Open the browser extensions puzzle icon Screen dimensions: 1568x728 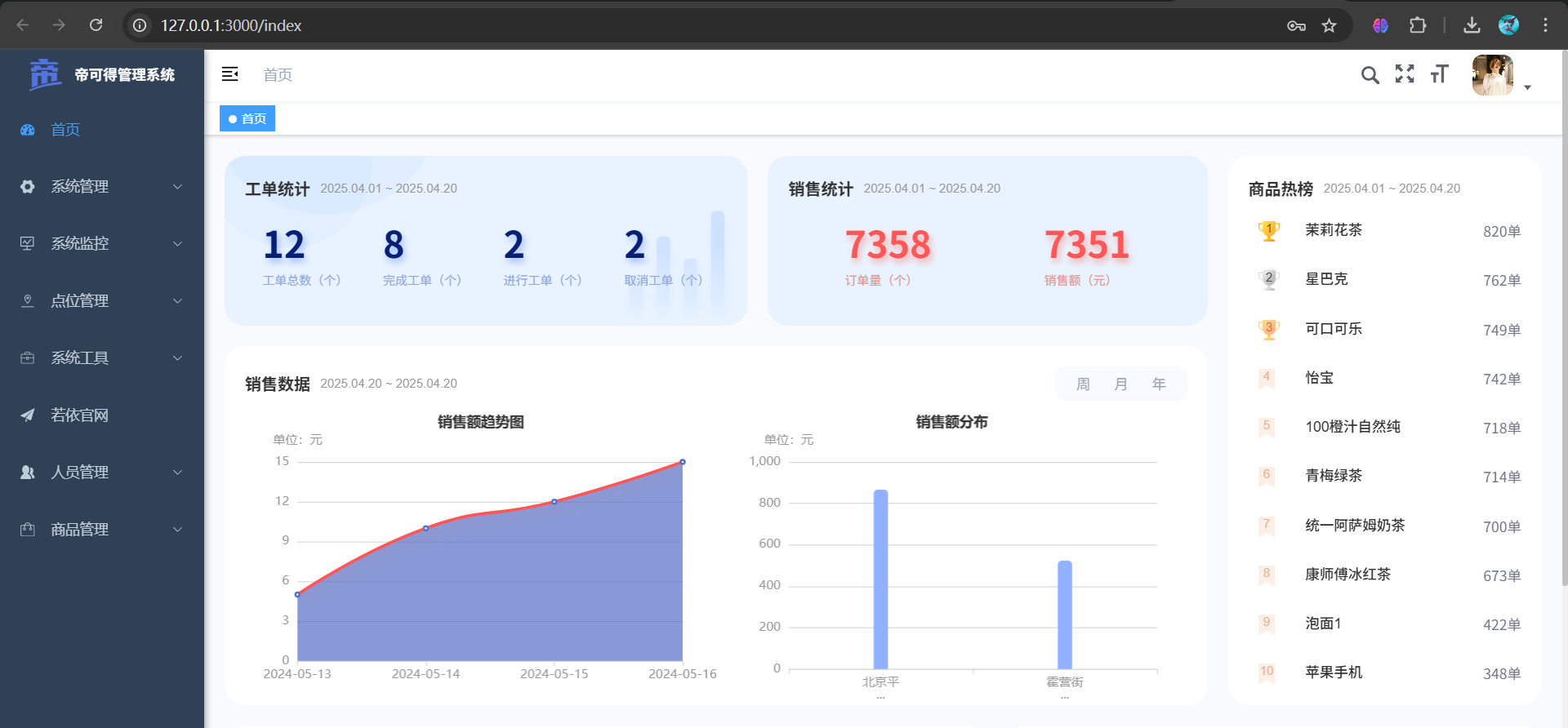pyautogui.click(x=1418, y=25)
